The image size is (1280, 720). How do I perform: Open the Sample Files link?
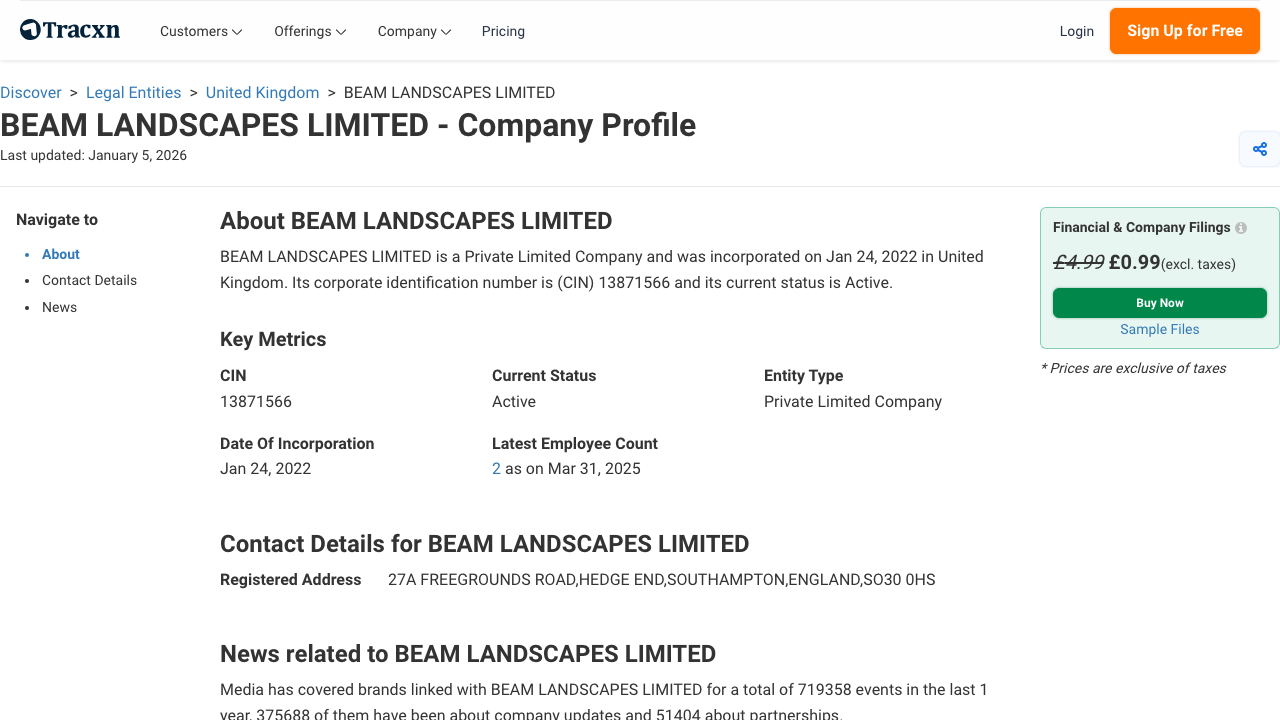point(1159,329)
